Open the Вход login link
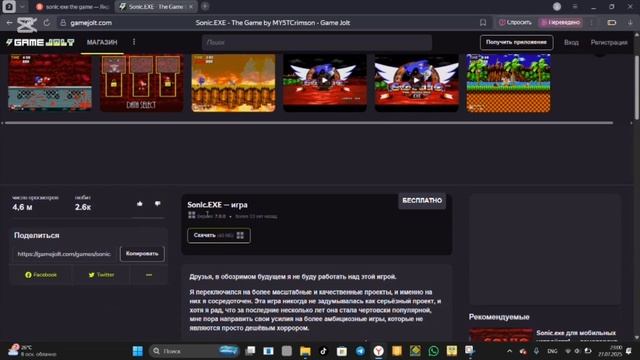The image size is (640, 360). click(x=571, y=42)
